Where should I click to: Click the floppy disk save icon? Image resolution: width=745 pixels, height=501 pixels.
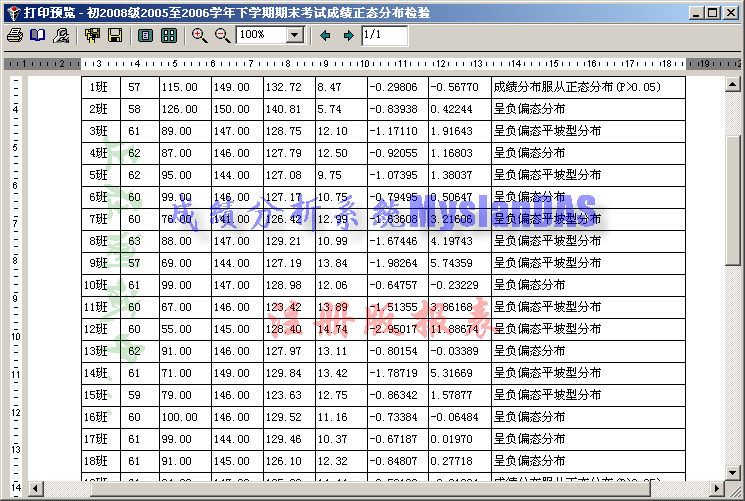[115, 35]
